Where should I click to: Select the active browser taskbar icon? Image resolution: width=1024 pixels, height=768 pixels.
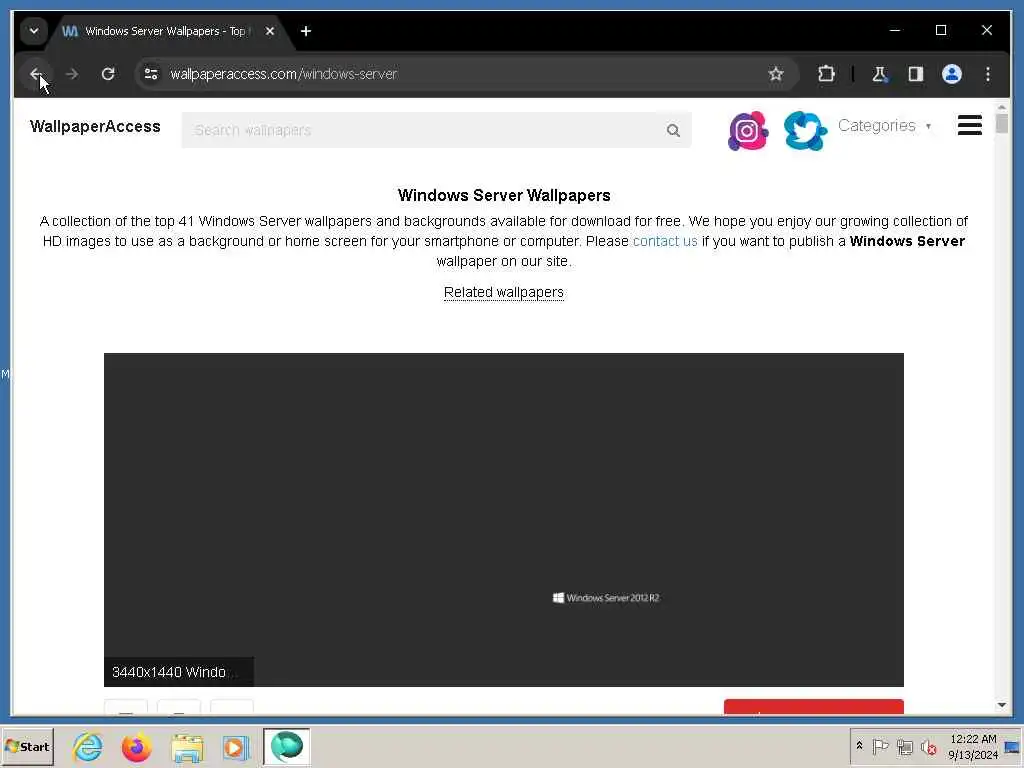click(x=287, y=746)
